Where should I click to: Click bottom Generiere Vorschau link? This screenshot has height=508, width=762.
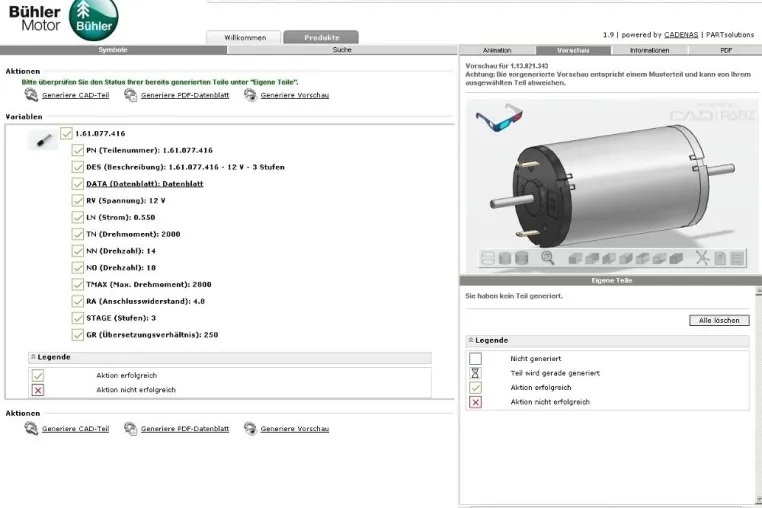[294, 429]
